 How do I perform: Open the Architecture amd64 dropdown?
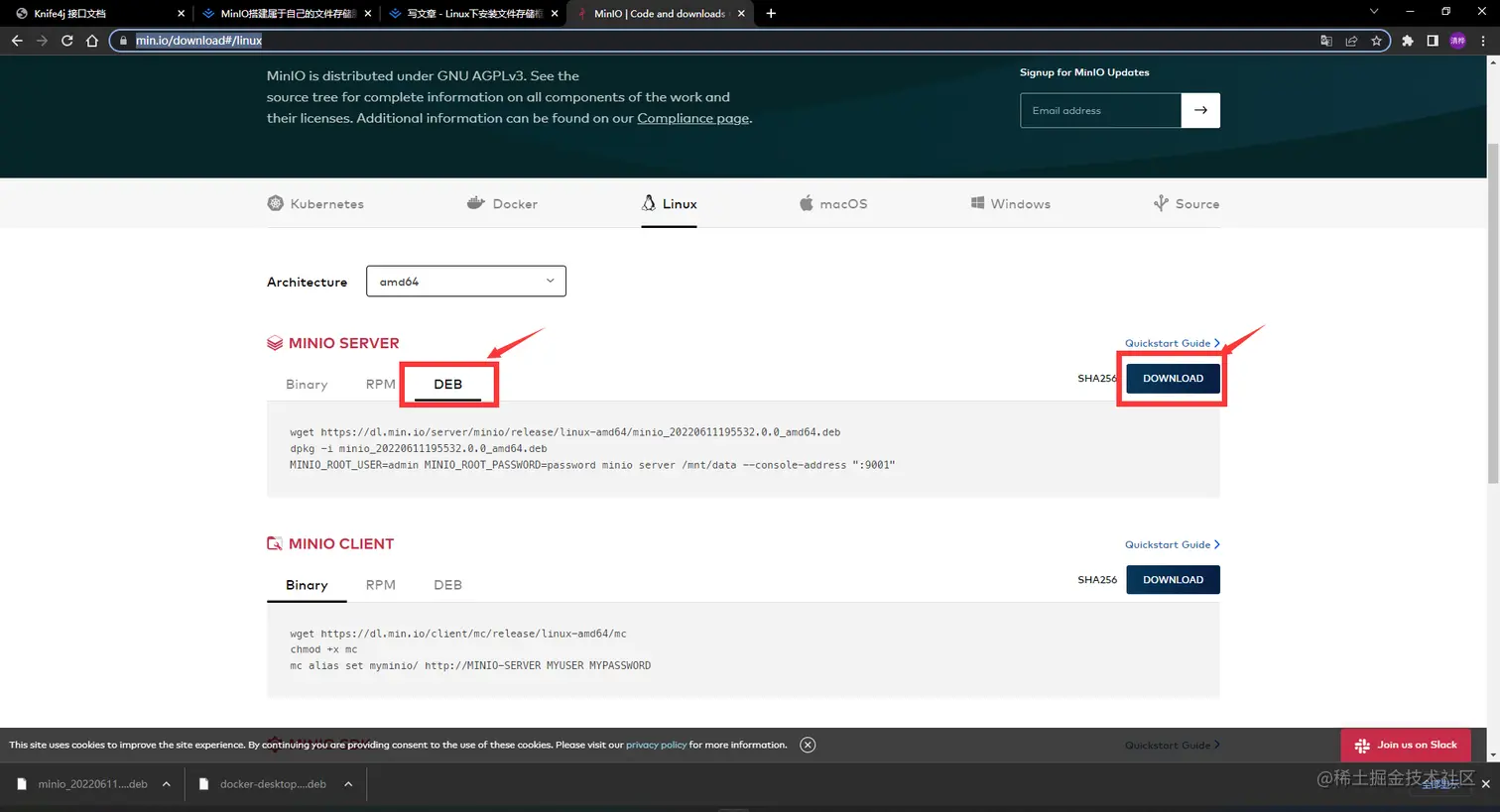point(466,281)
